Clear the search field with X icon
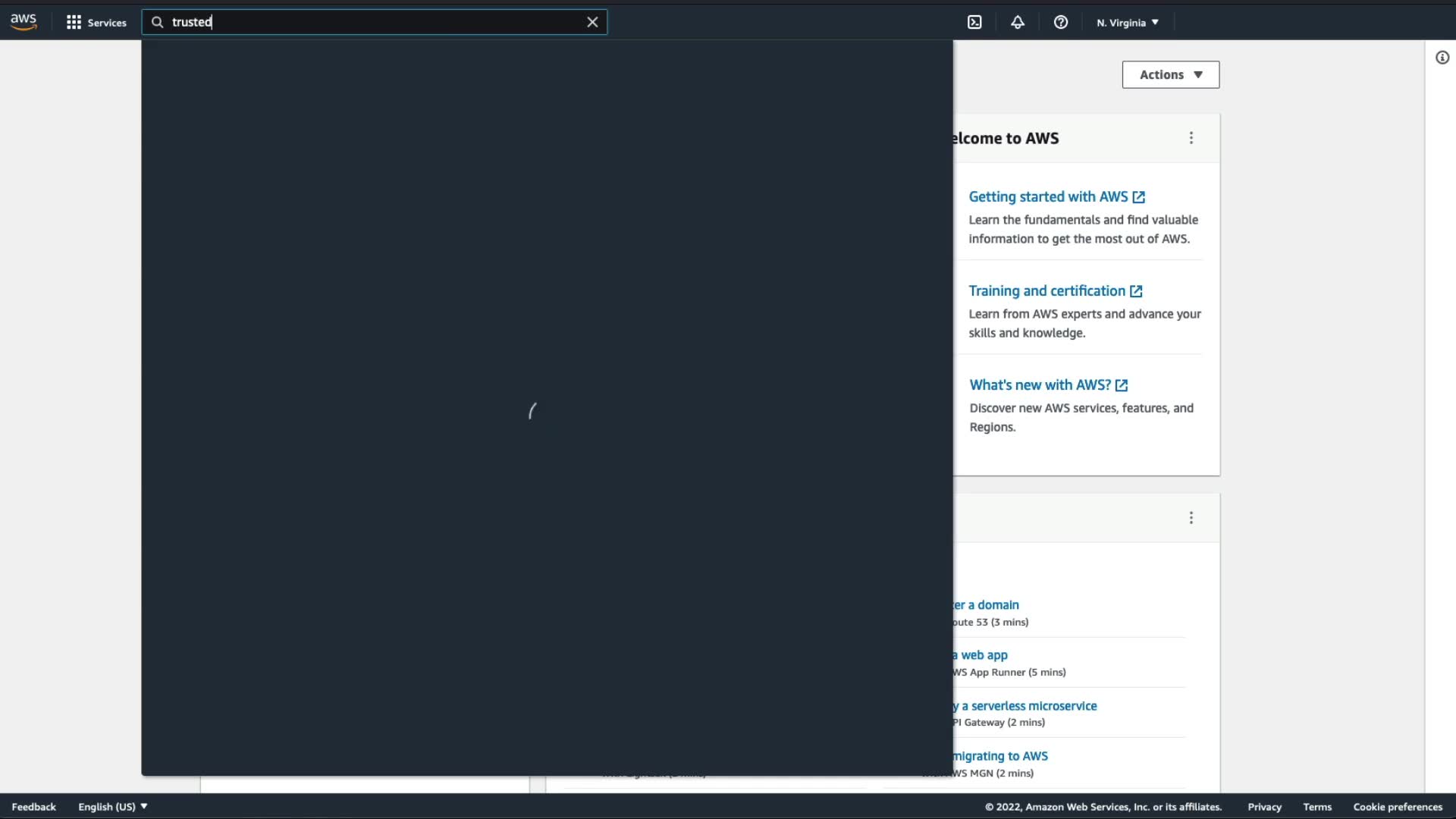1456x819 pixels. click(x=592, y=22)
